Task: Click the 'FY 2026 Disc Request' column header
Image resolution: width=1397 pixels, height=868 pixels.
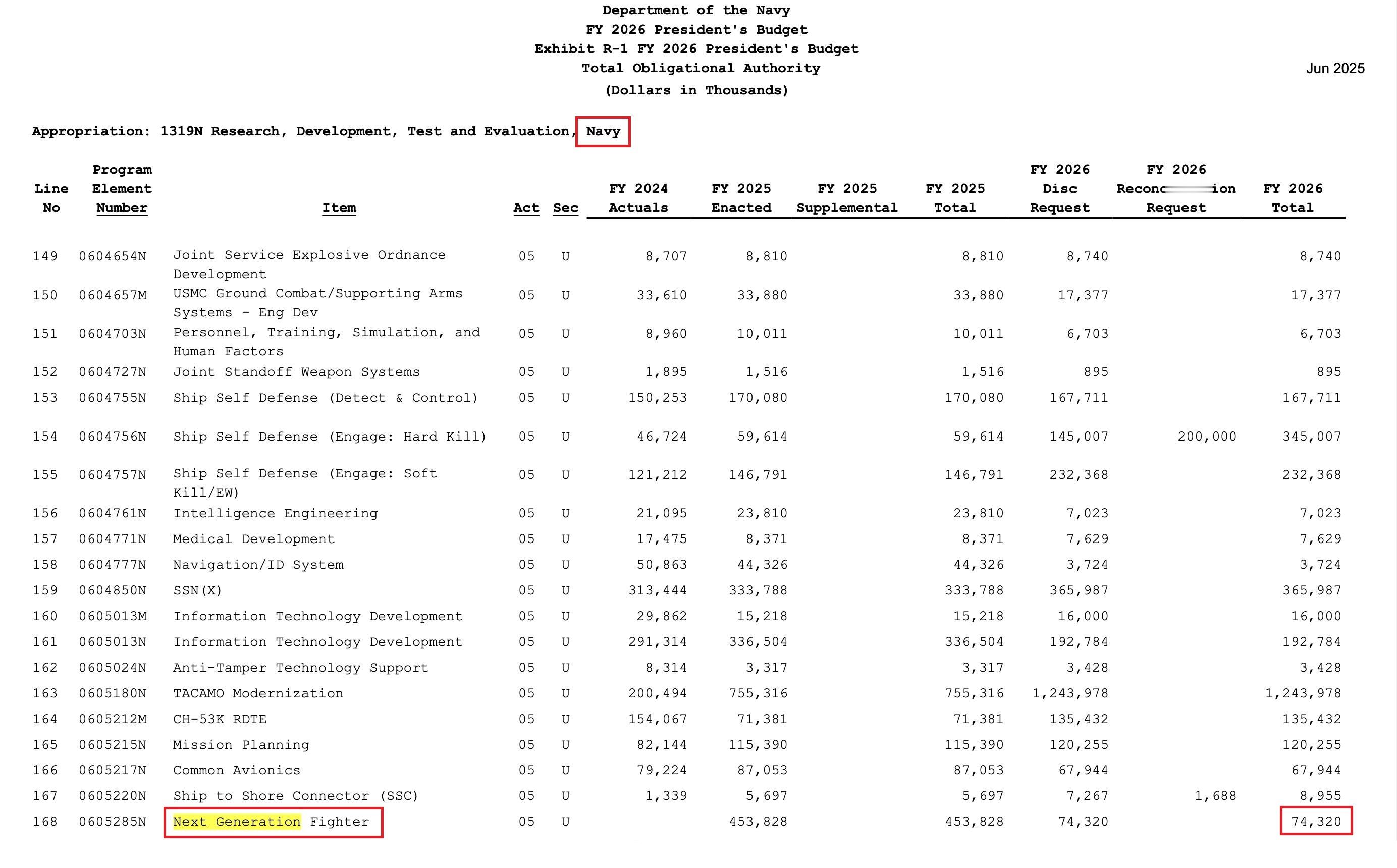Action: coord(1059,188)
